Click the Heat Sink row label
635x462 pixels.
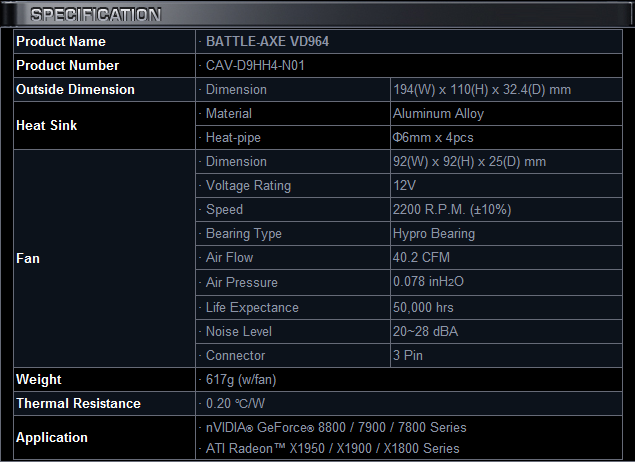point(47,126)
